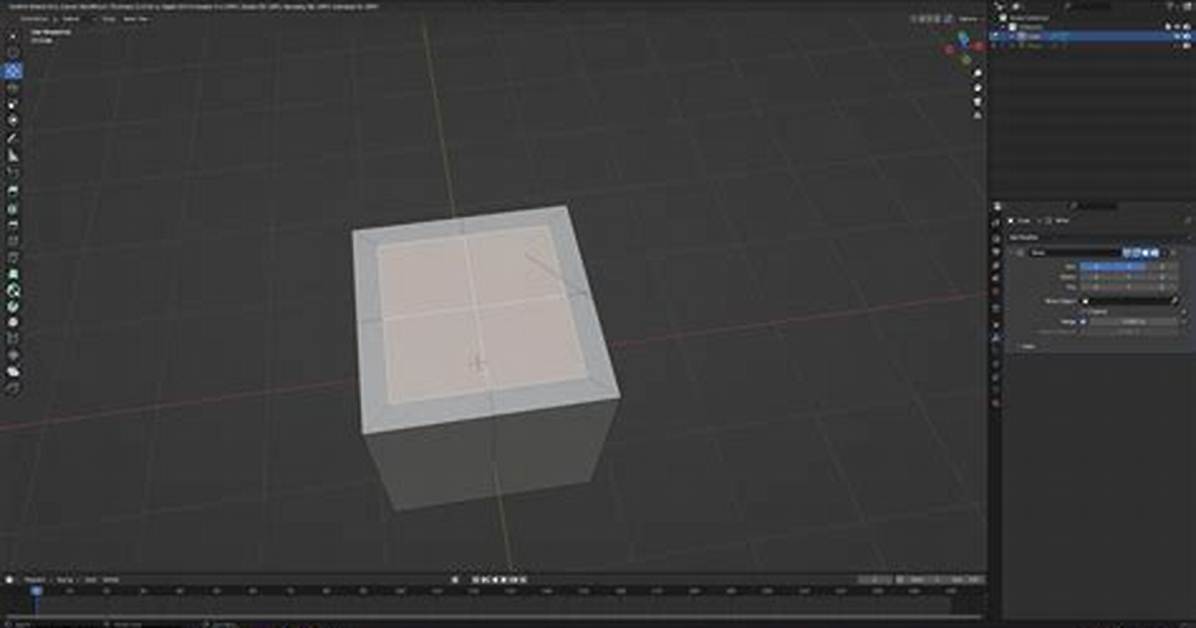Screen dimensions: 1196x628
Task: Open the Output properties tab
Action: [x=995, y=252]
